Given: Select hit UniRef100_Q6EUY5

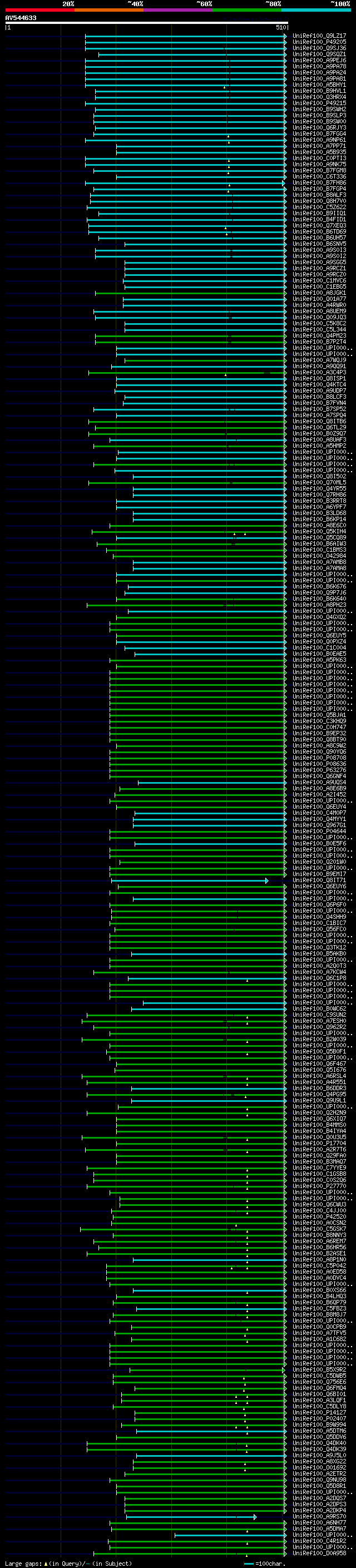Looking at the screenshot, I should click(319, 635).
